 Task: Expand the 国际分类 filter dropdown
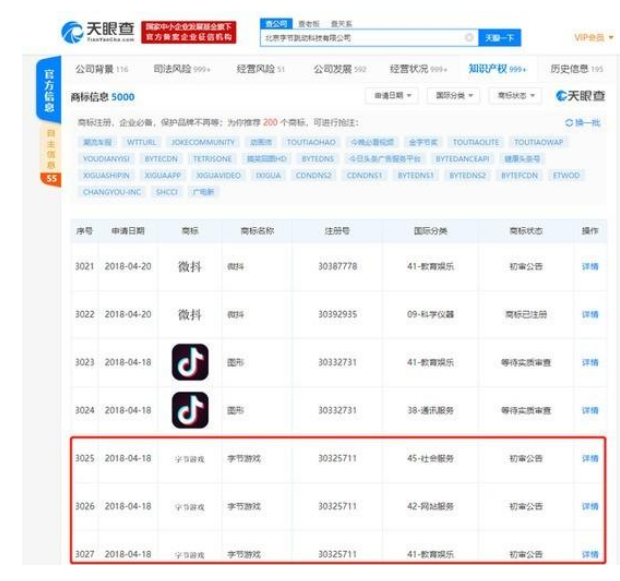tap(454, 96)
